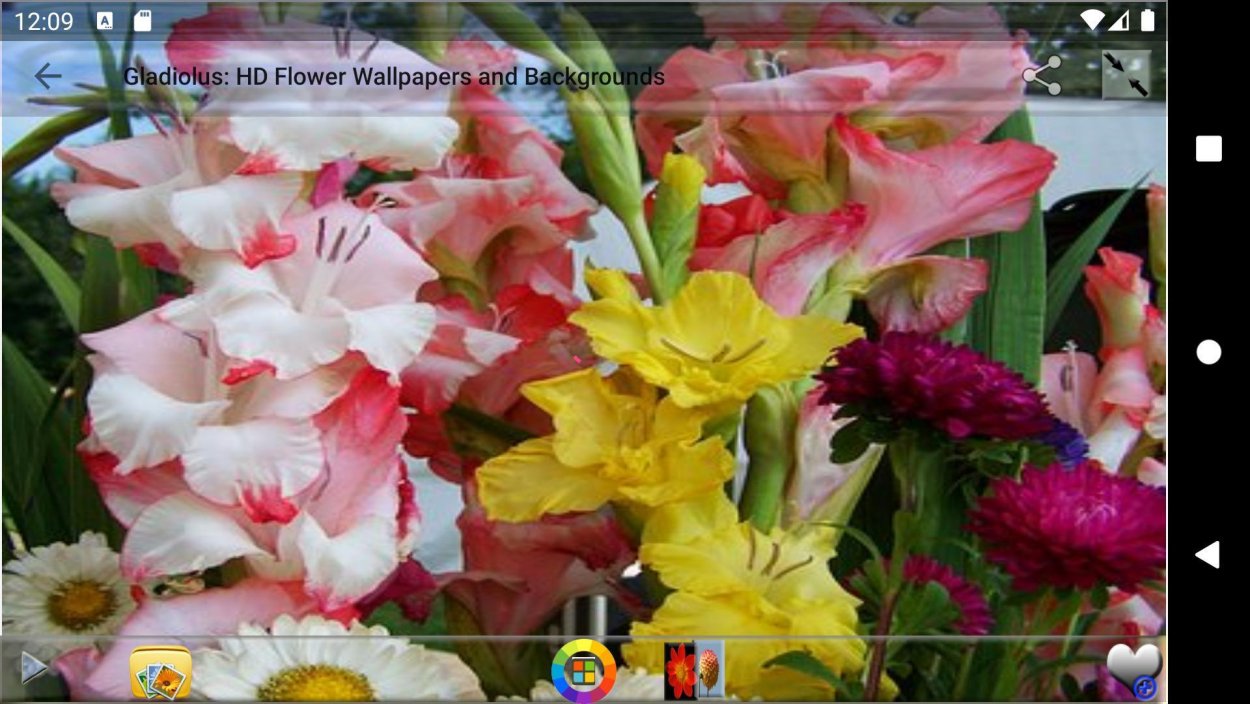Tap the back arrow in the title bar

[48, 77]
